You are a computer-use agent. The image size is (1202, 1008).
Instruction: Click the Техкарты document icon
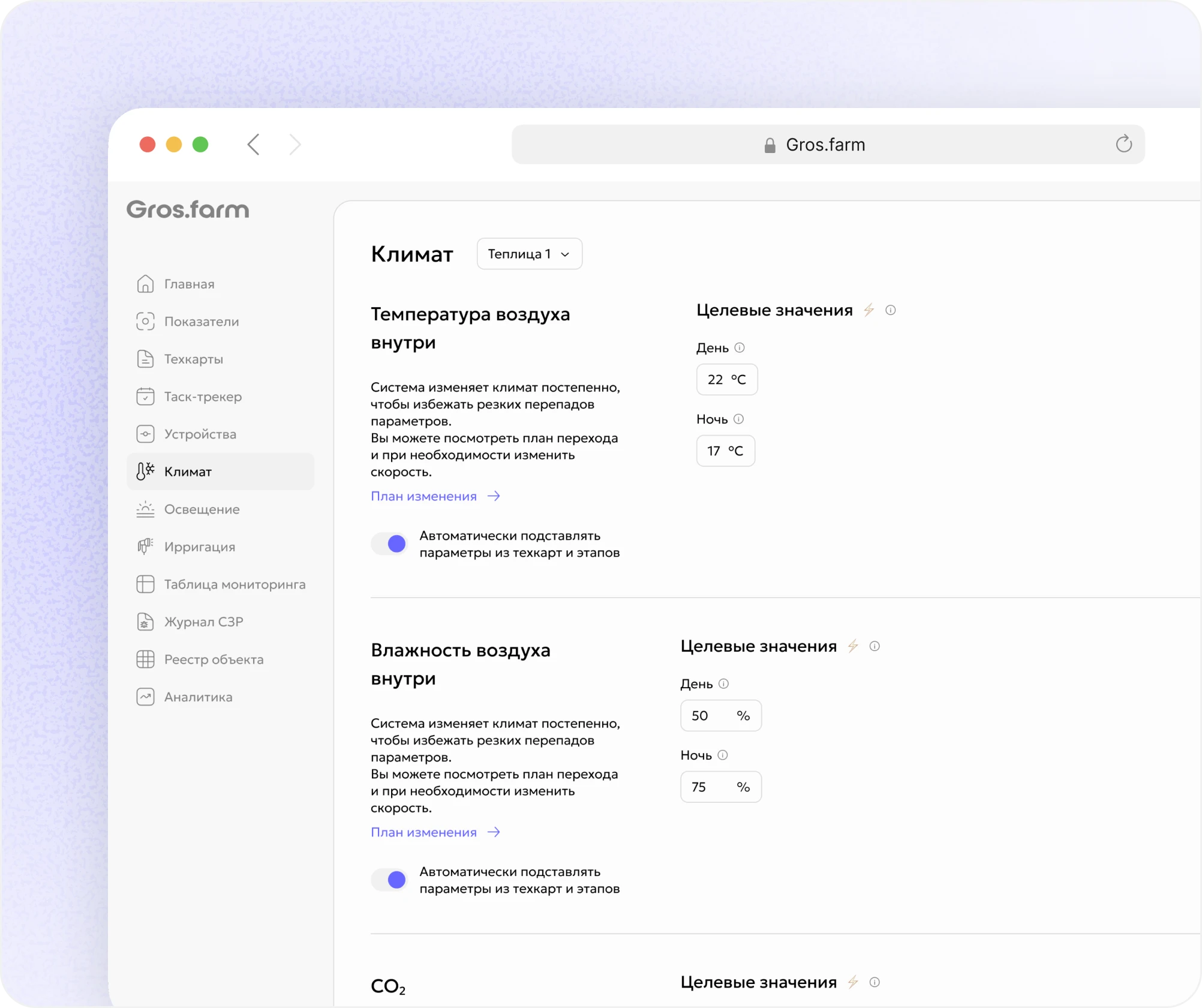tap(145, 359)
